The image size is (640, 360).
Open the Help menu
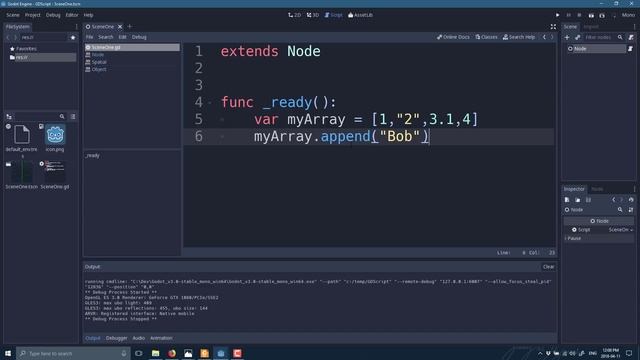(89, 15)
